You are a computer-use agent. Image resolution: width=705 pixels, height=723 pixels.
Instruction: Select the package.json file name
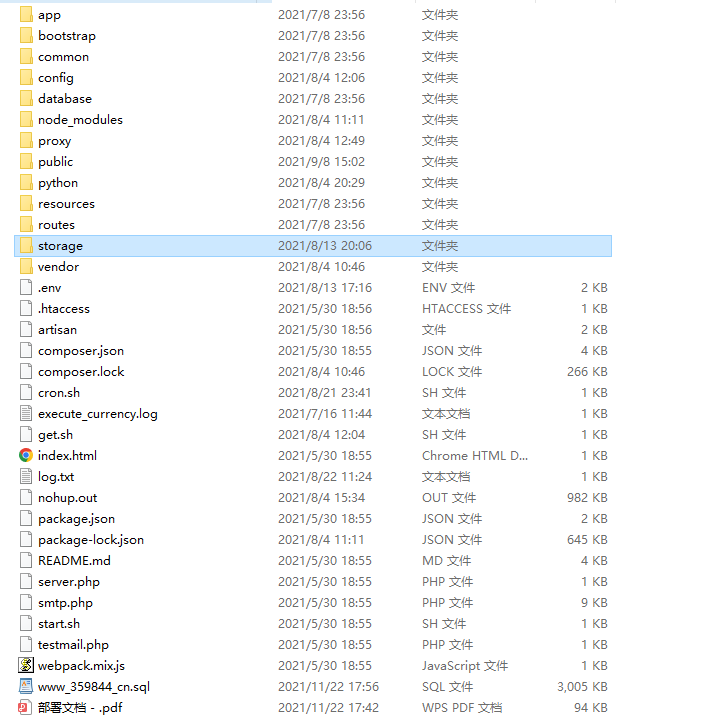coord(76,519)
